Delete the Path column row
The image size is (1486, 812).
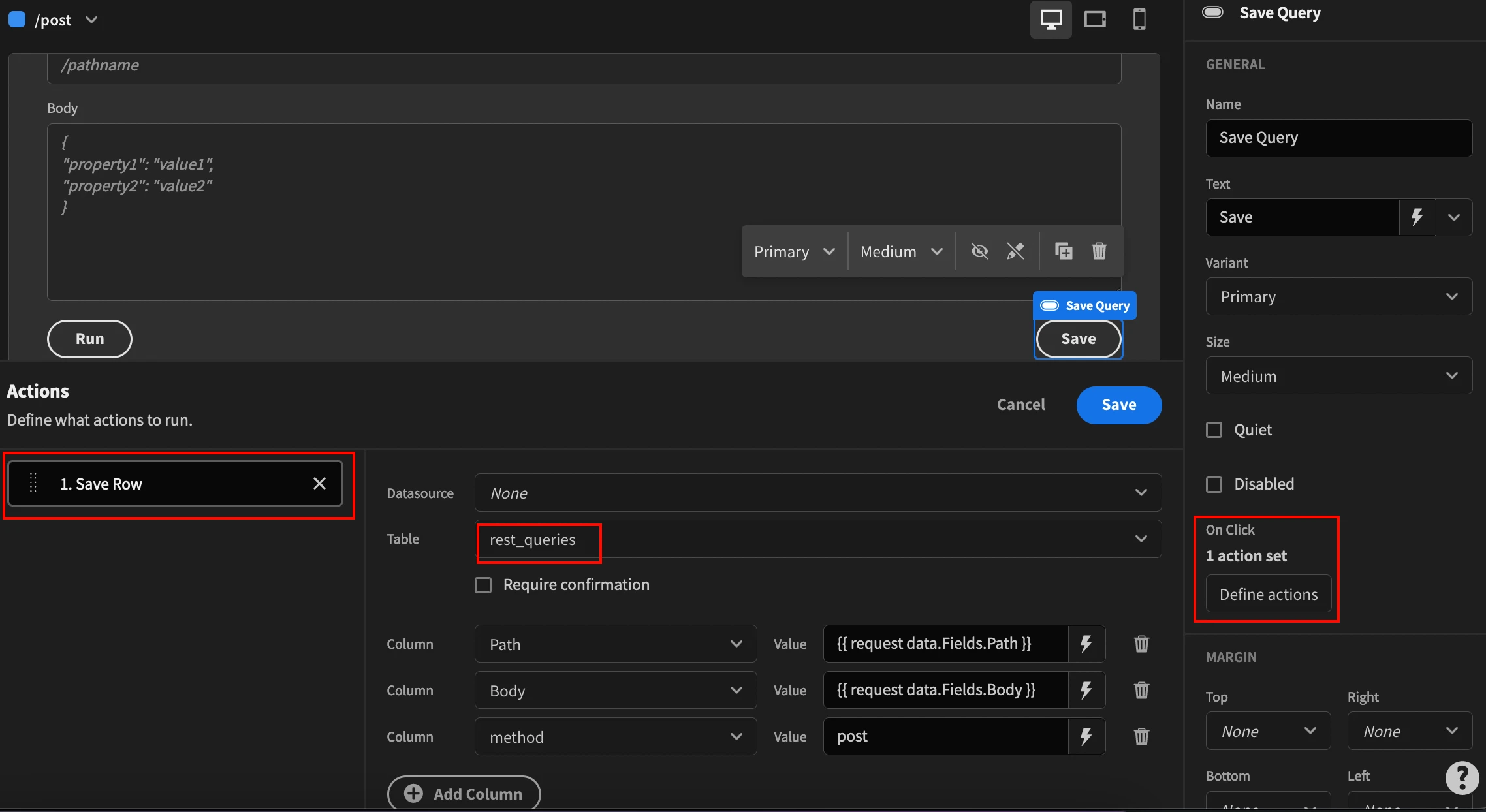pyautogui.click(x=1141, y=644)
